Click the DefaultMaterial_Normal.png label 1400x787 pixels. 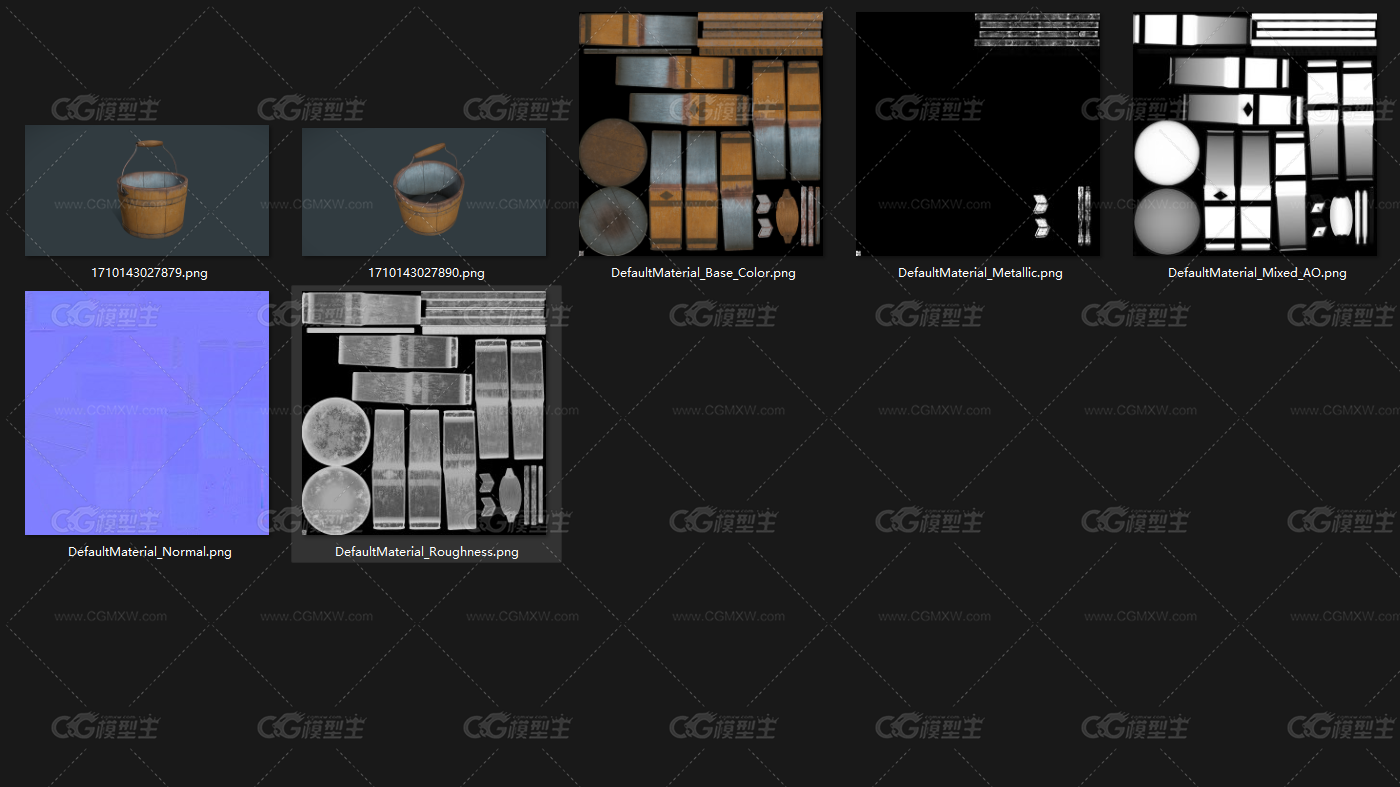tap(150, 551)
